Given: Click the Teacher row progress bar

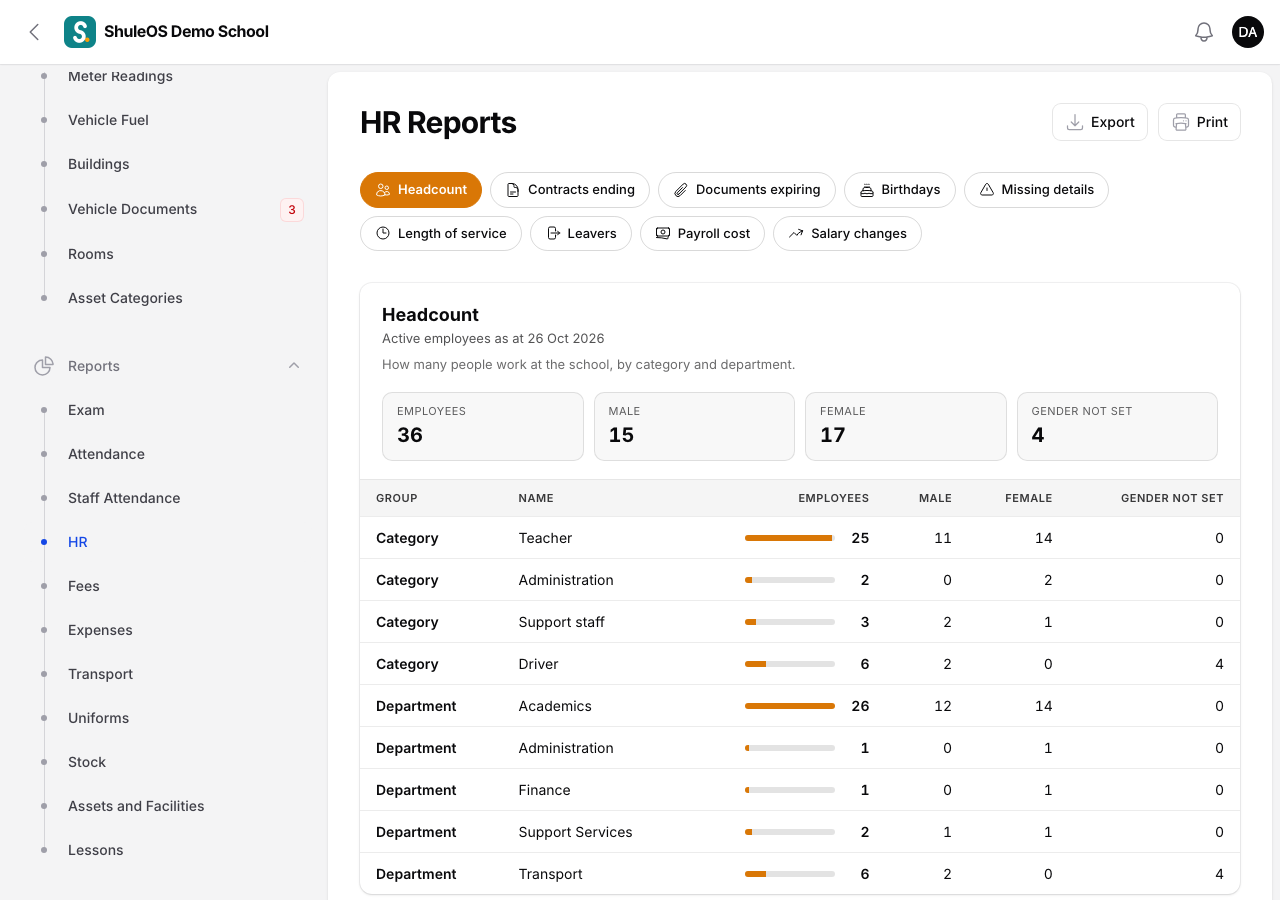Looking at the screenshot, I should click(x=790, y=538).
